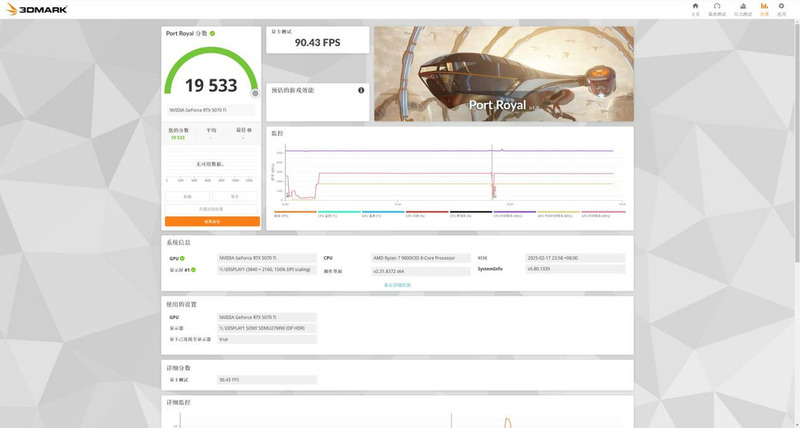Toggle the orange FPS legend swatch
This screenshot has width=800, height=428.
pos(295,212)
